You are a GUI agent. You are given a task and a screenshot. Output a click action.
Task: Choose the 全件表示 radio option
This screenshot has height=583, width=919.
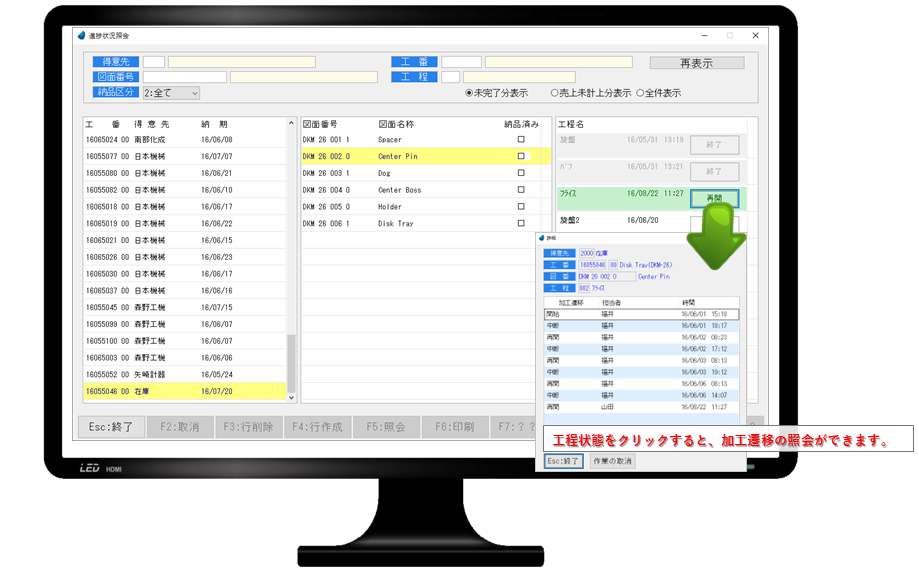tap(637, 93)
